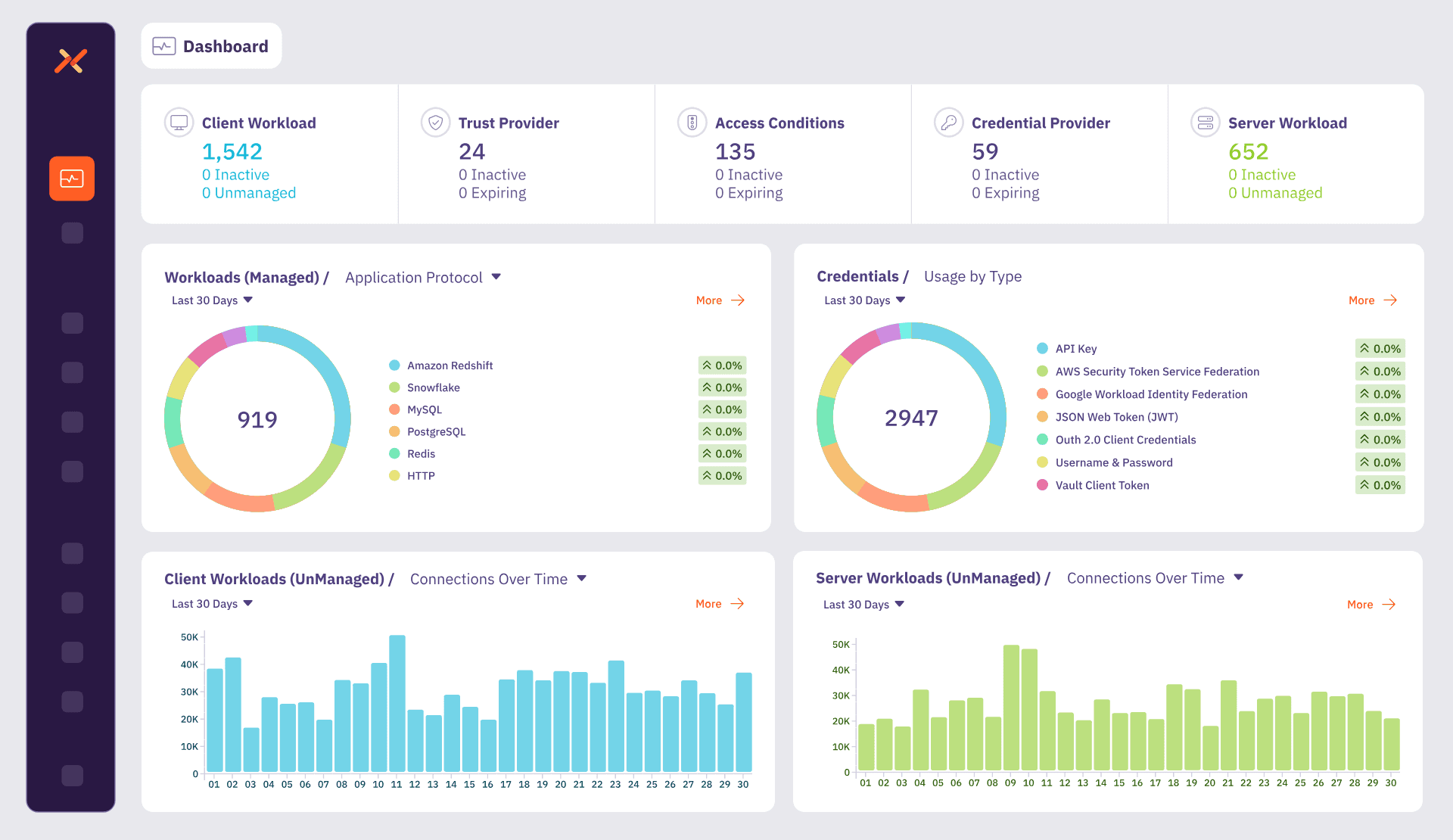Click More link in Workloads (Managed) panel
The width and height of the screenshot is (1453, 840).
click(720, 300)
